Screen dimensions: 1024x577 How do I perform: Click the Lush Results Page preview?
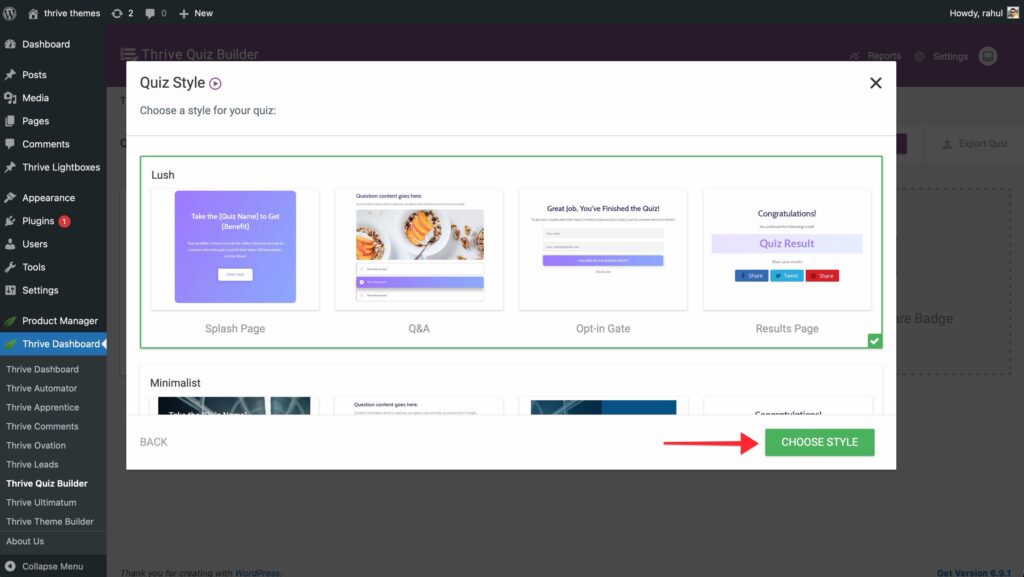pyautogui.click(x=787, y=248)
